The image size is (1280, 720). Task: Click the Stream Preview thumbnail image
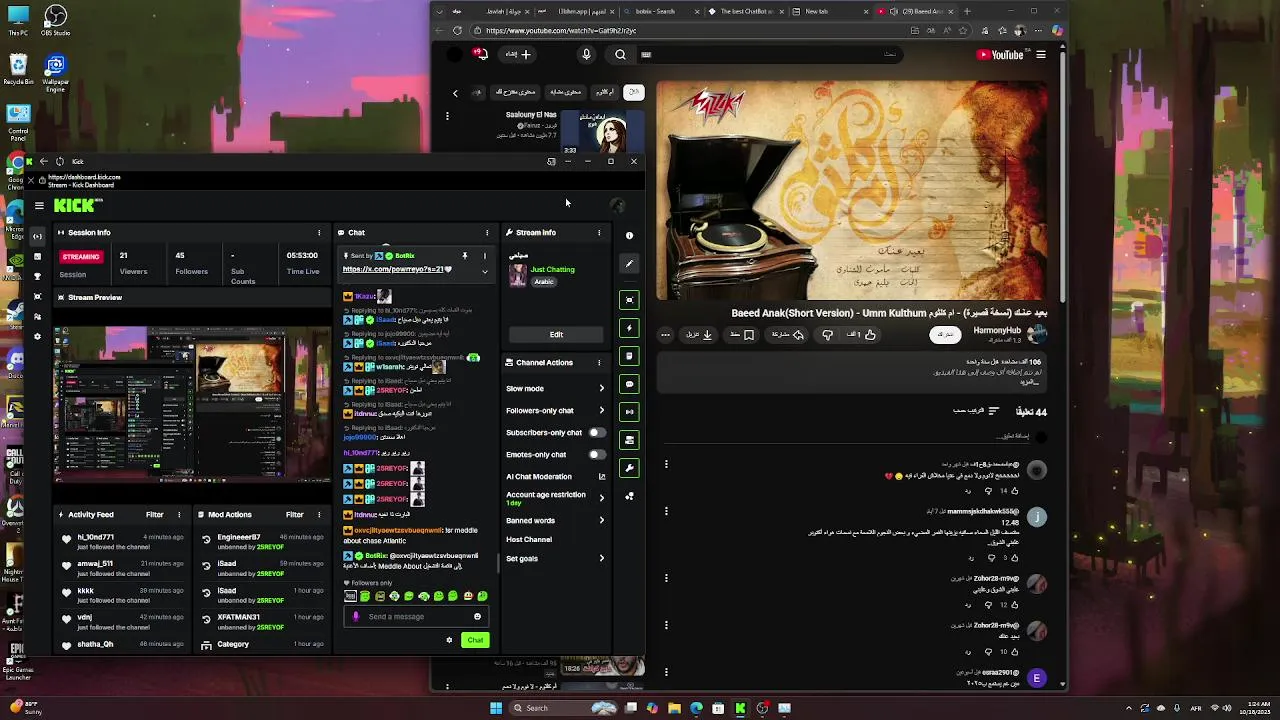coord(192,407)
